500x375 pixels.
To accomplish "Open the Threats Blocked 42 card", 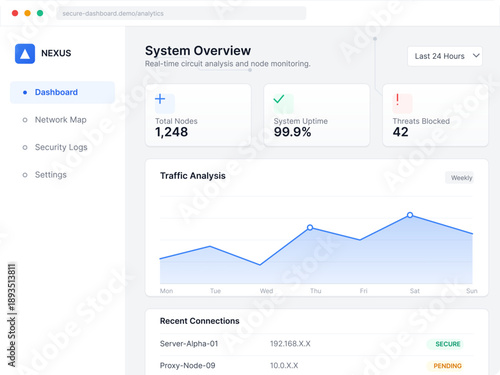I will (x=435, y=115).
